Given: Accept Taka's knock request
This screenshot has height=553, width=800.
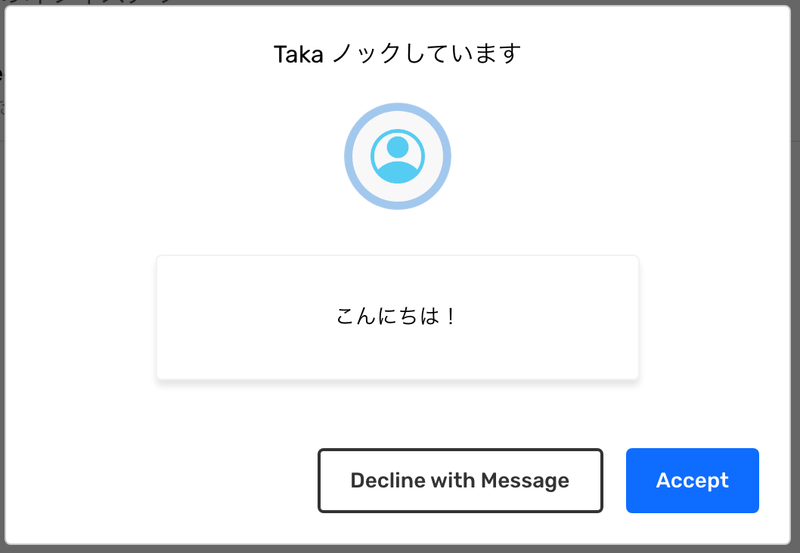Looking at the screenshot, I should click(x=692, y=480).
